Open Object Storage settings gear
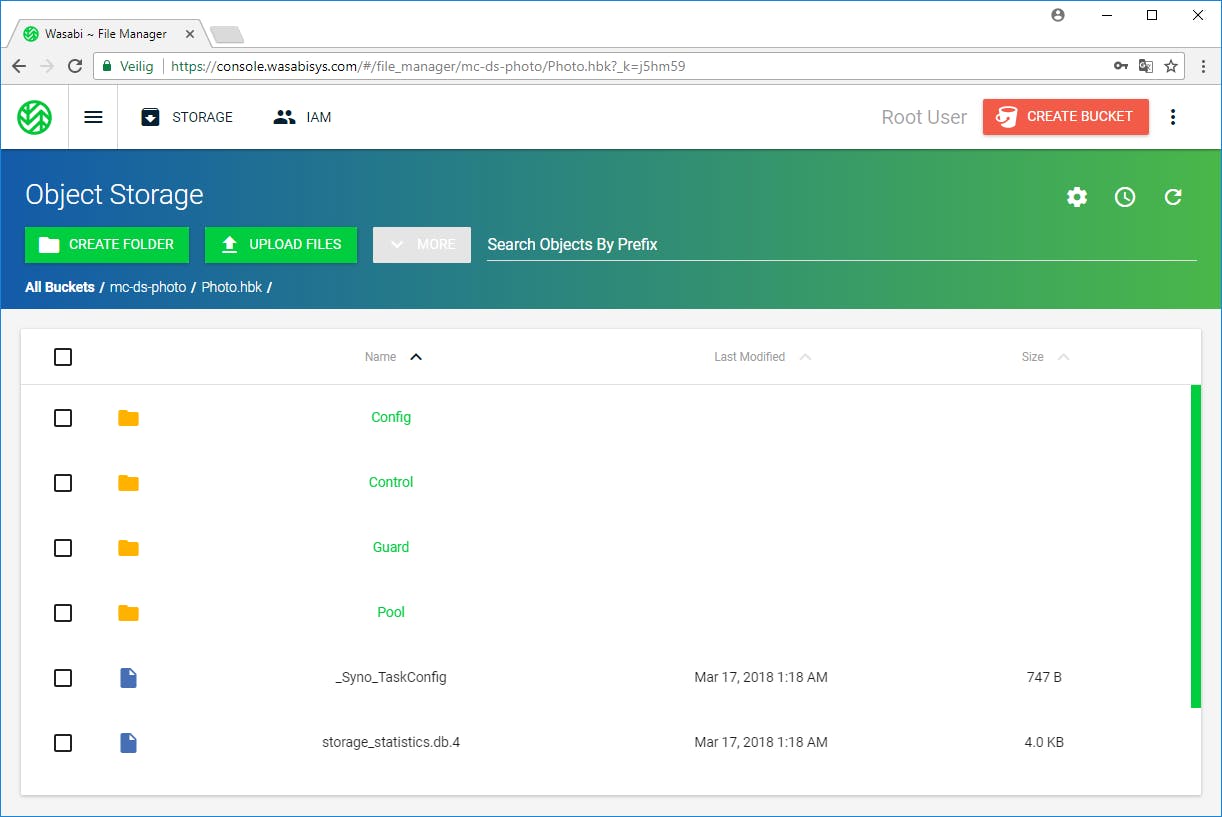1222x817 pixels. pos(1077,197)
